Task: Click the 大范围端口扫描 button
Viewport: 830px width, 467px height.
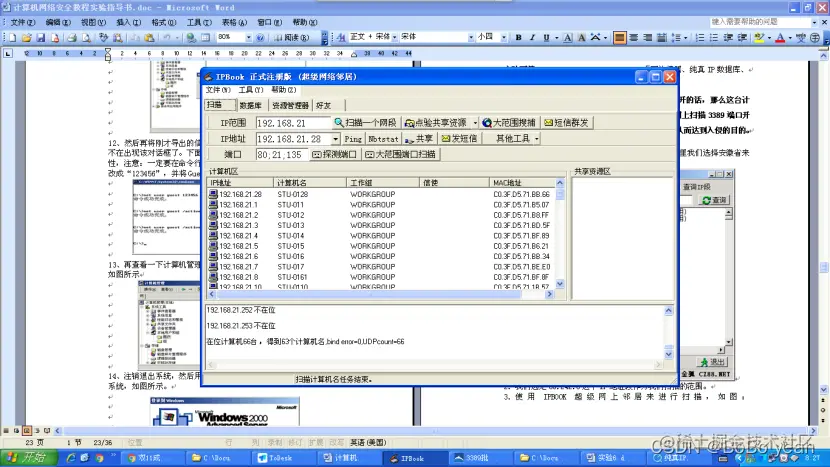Action: [401, 154]
